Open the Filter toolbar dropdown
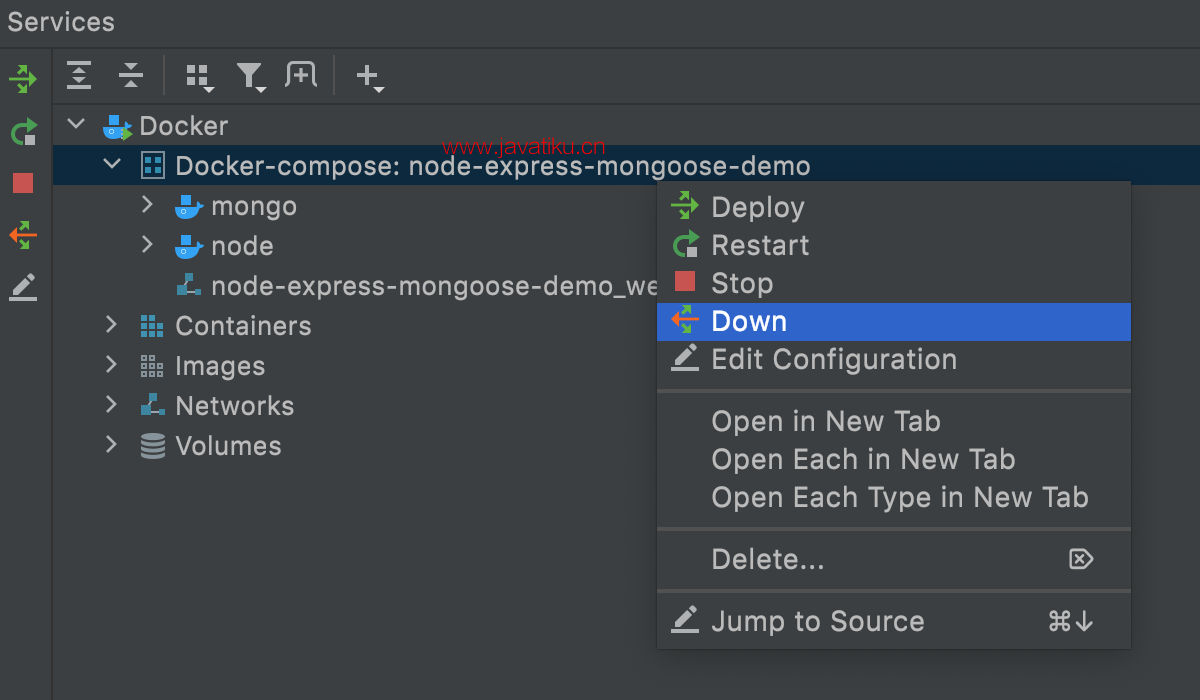The height and width of the screenshot is (700, 1200). [251, 77]
